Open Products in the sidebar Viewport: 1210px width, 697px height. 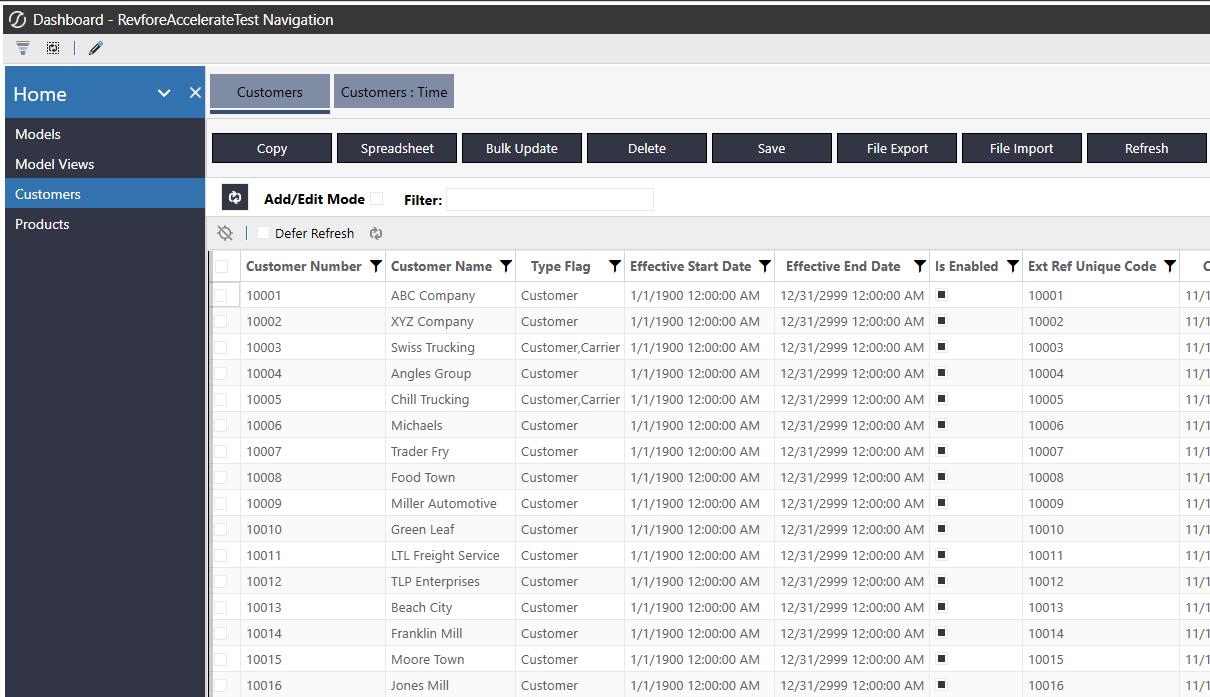(x=42, y=224)
